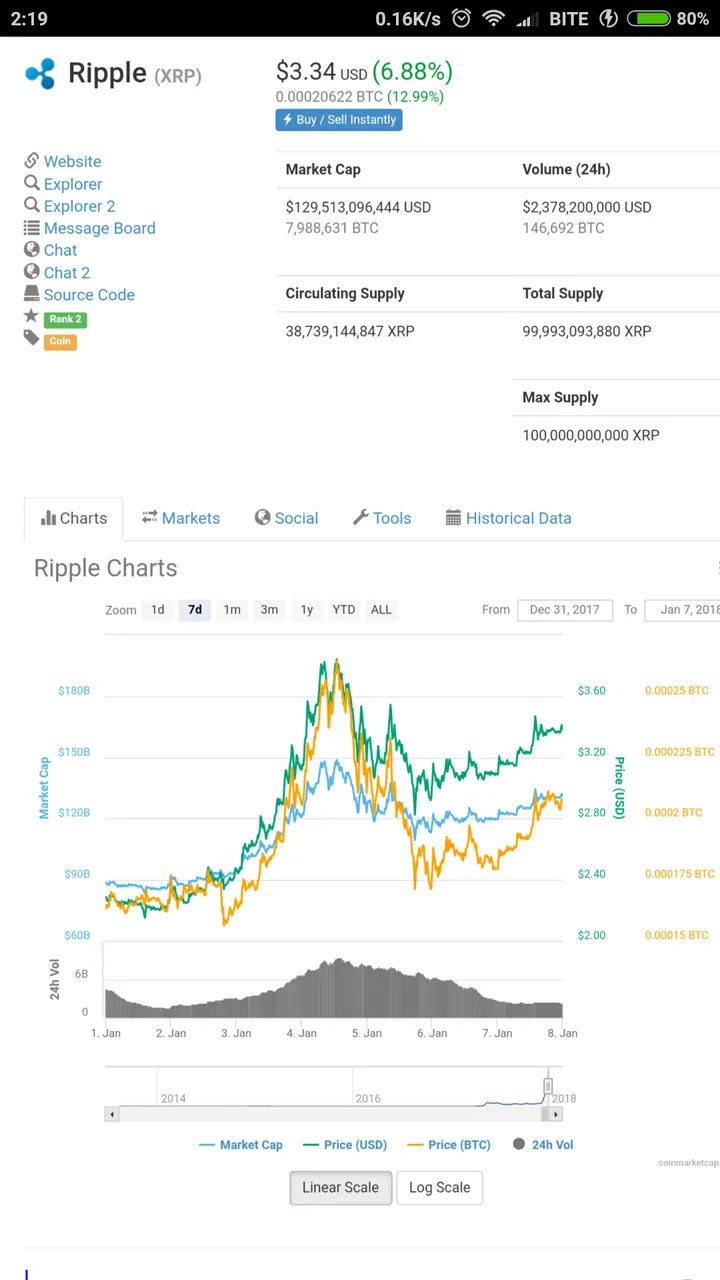This screenshot has width=720, height=1280.
Task: Click the Ripple logo icon
Action: pos(40,74)
